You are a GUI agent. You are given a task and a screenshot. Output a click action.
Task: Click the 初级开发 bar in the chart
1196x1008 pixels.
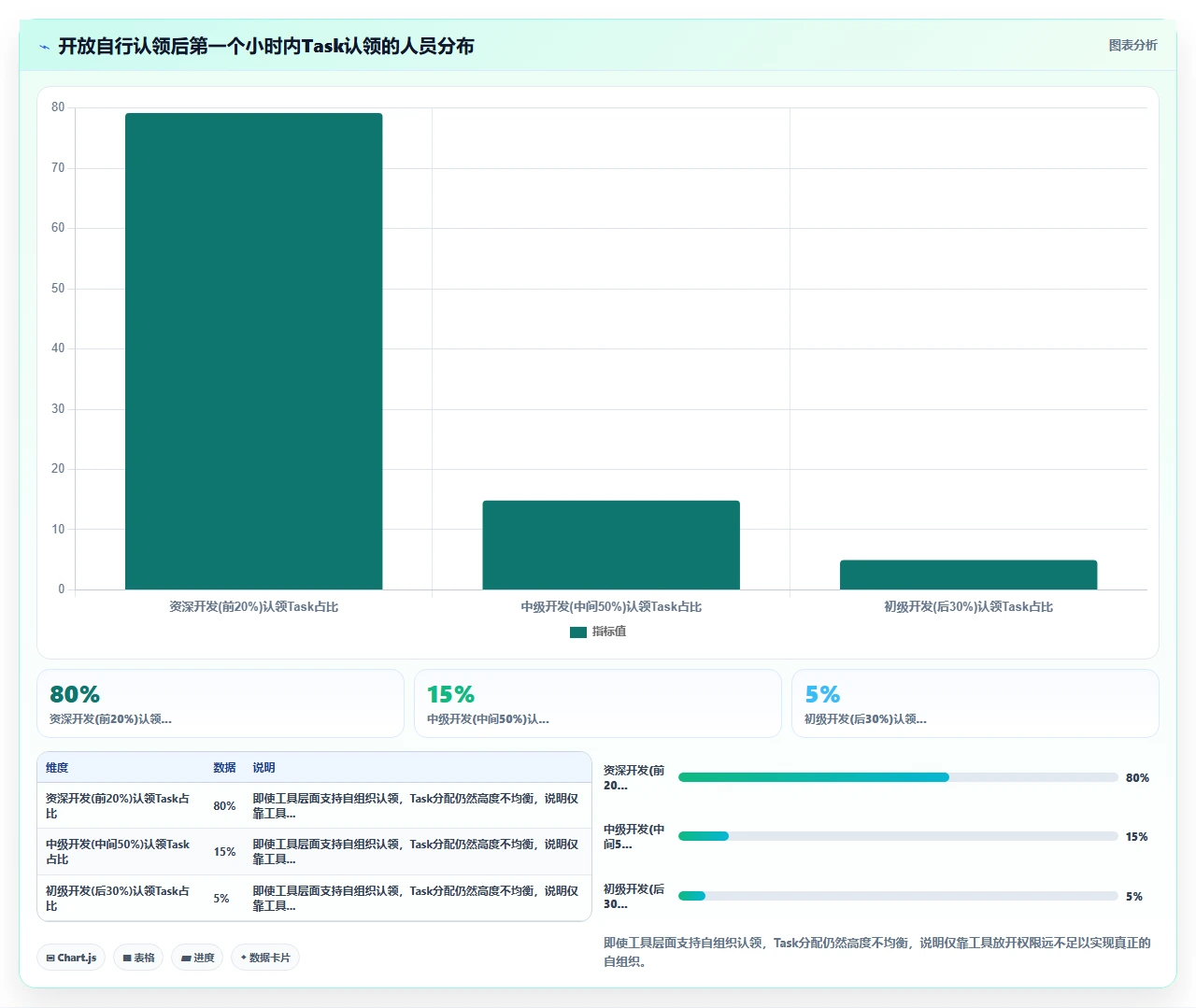tap(968, 575)
